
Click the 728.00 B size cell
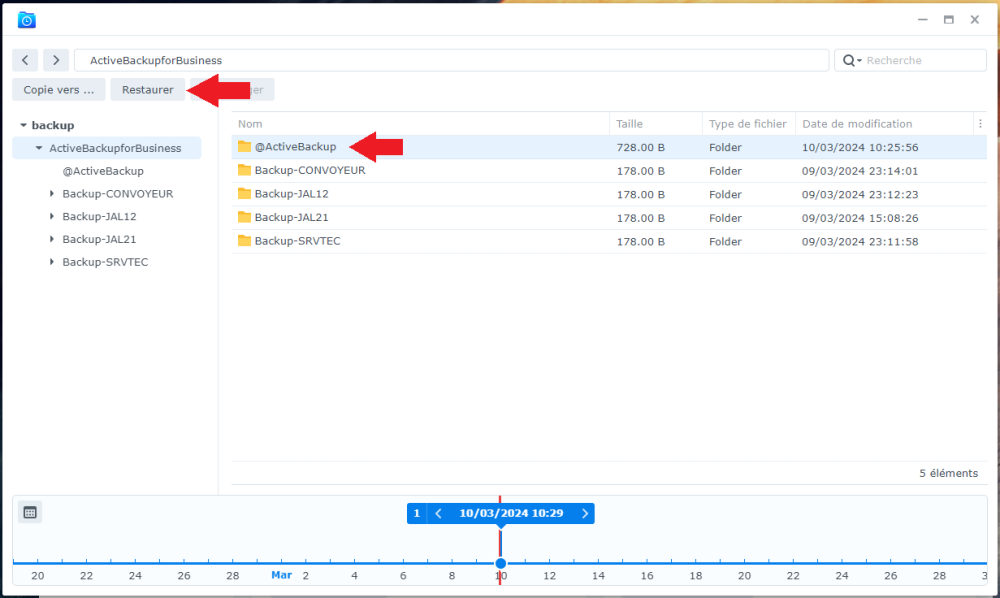[640, 147]
